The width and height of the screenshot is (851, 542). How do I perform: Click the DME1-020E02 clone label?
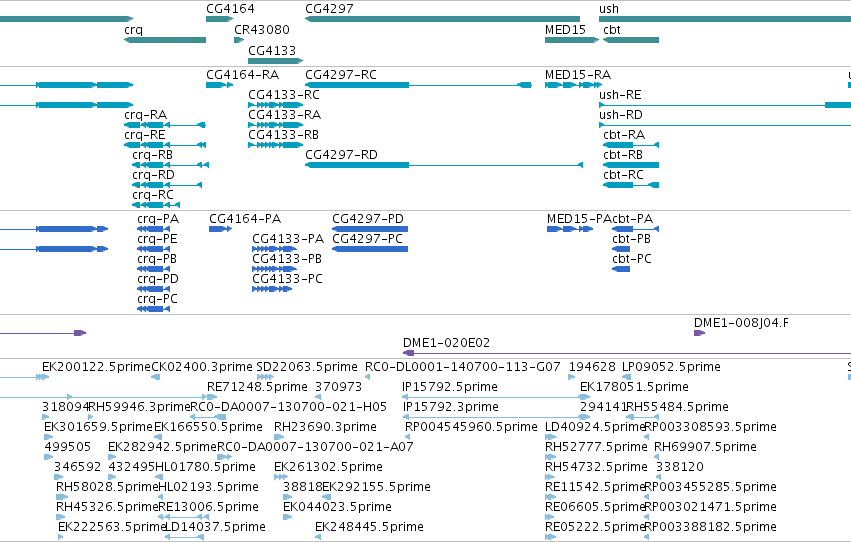[446, 343]
